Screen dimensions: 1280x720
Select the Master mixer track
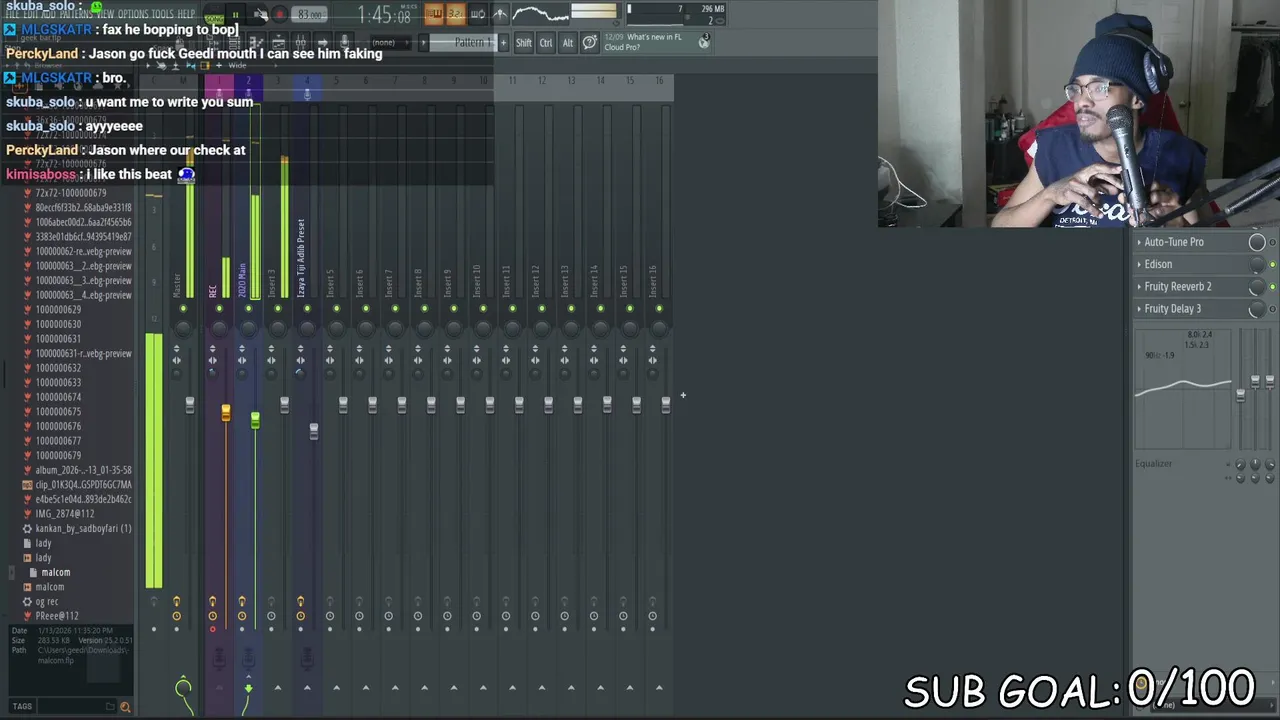click(177, 284)
